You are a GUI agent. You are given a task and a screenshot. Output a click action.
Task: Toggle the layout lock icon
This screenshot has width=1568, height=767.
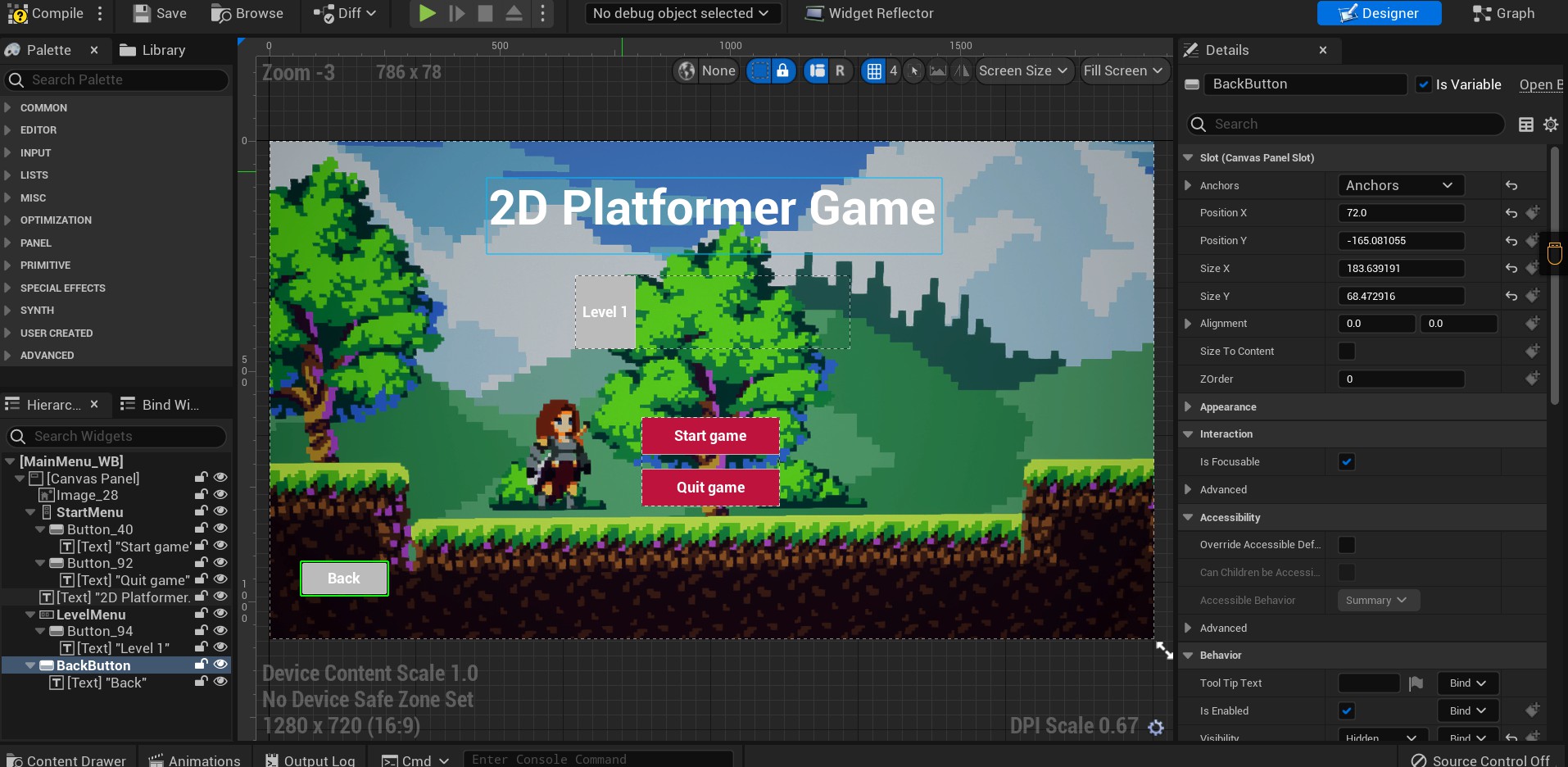[x=782, y=71]
